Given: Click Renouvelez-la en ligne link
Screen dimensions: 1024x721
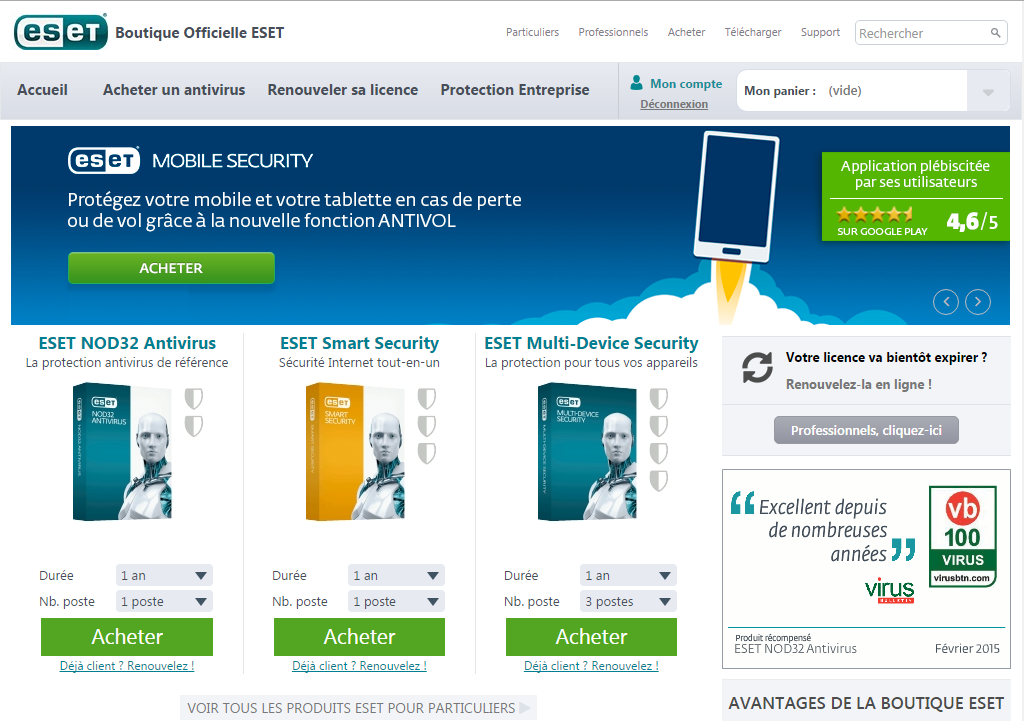Looking at the screenshot, I should (x=859, y=384).
